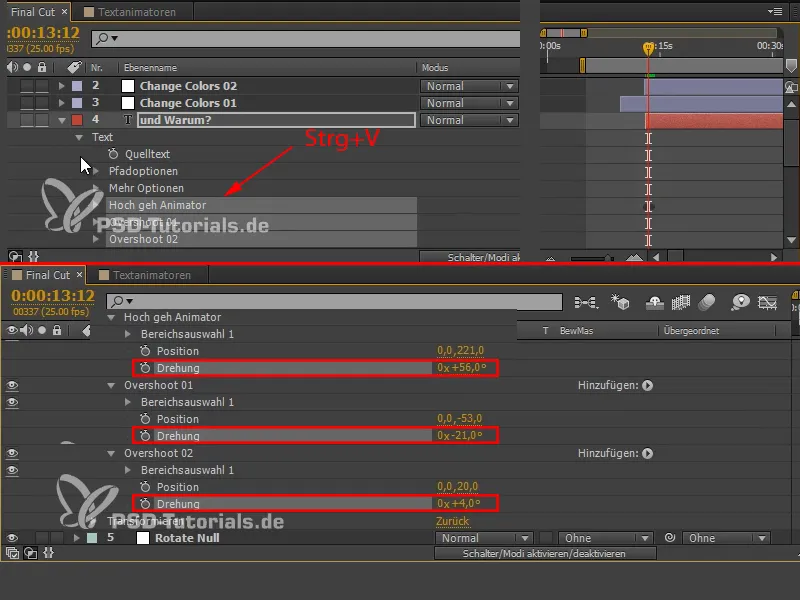
Task: Click stopwatch for Hoch geh Animator Position
Action: (145, 351)
